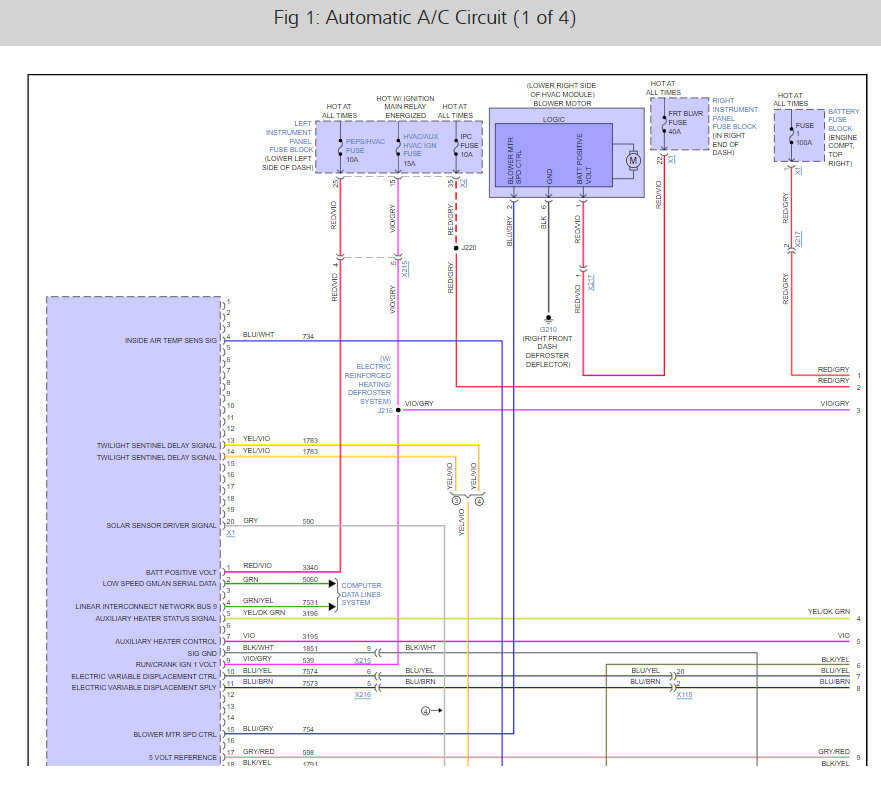This screenshot has height=788, width=881.
Task: Click the FRT BLWR FUSE 40A label
Action: [685, 123]
